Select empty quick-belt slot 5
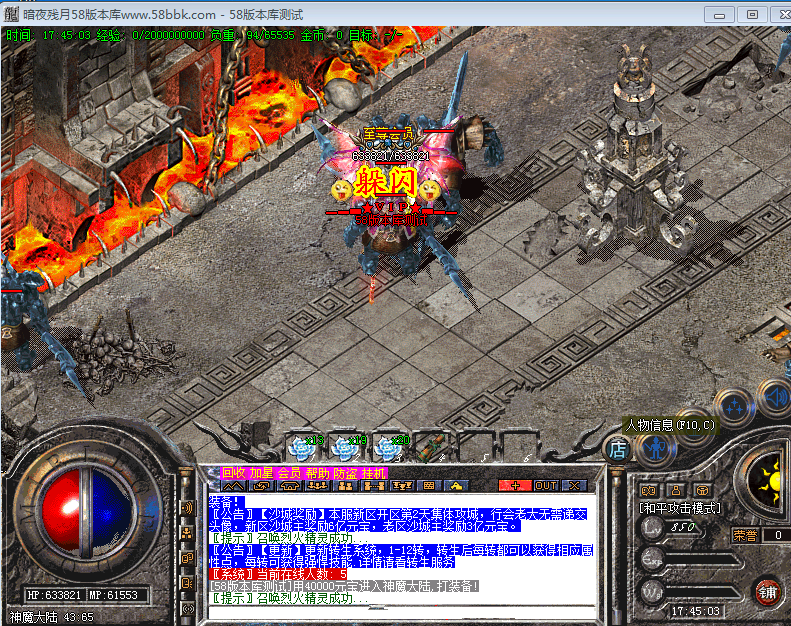 click(477, 447)
